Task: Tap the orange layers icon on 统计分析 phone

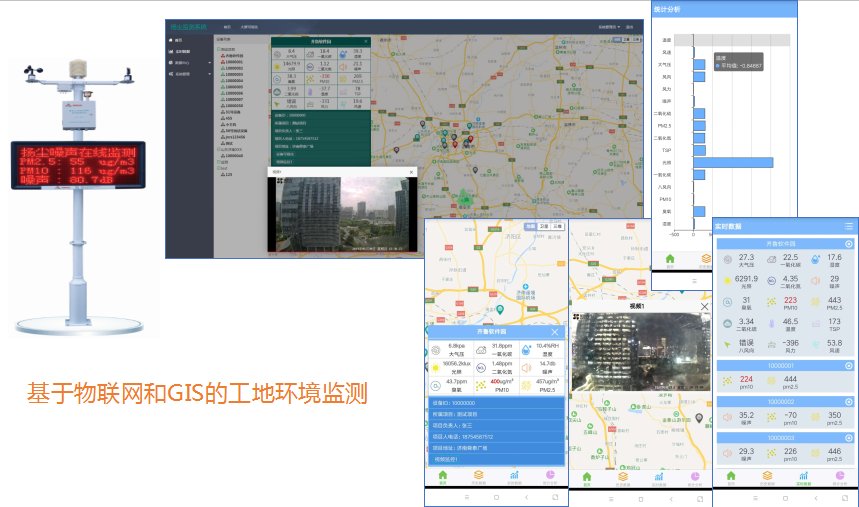Action: point(706,261)
